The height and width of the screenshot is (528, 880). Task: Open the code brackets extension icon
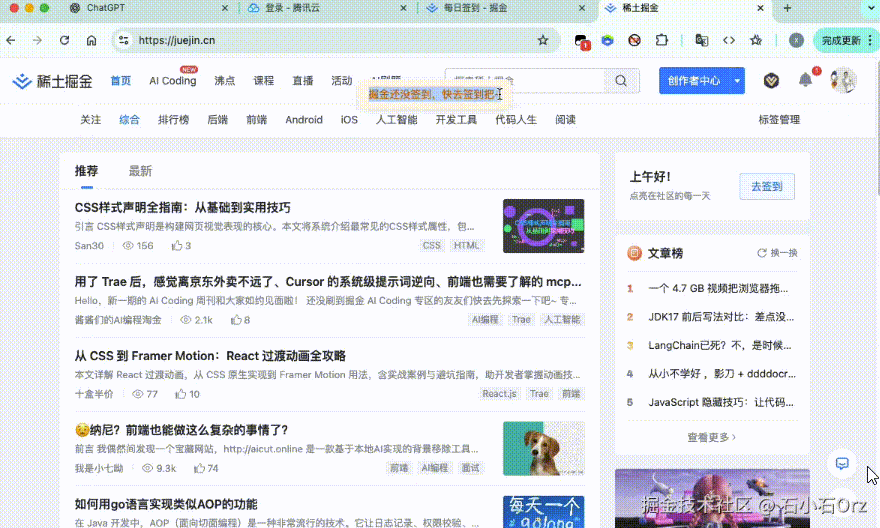click(x=729, y=40)
